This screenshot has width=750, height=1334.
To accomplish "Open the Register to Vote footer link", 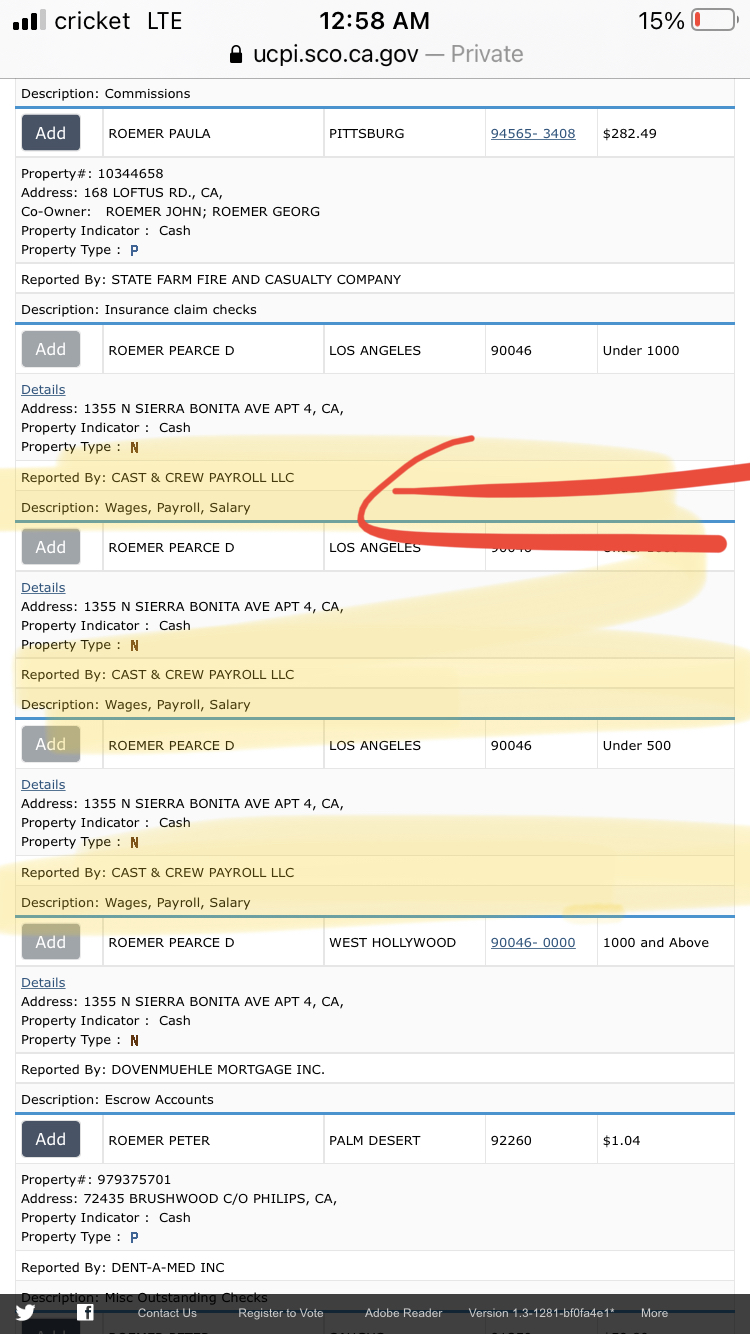I will pos(281,1313).
